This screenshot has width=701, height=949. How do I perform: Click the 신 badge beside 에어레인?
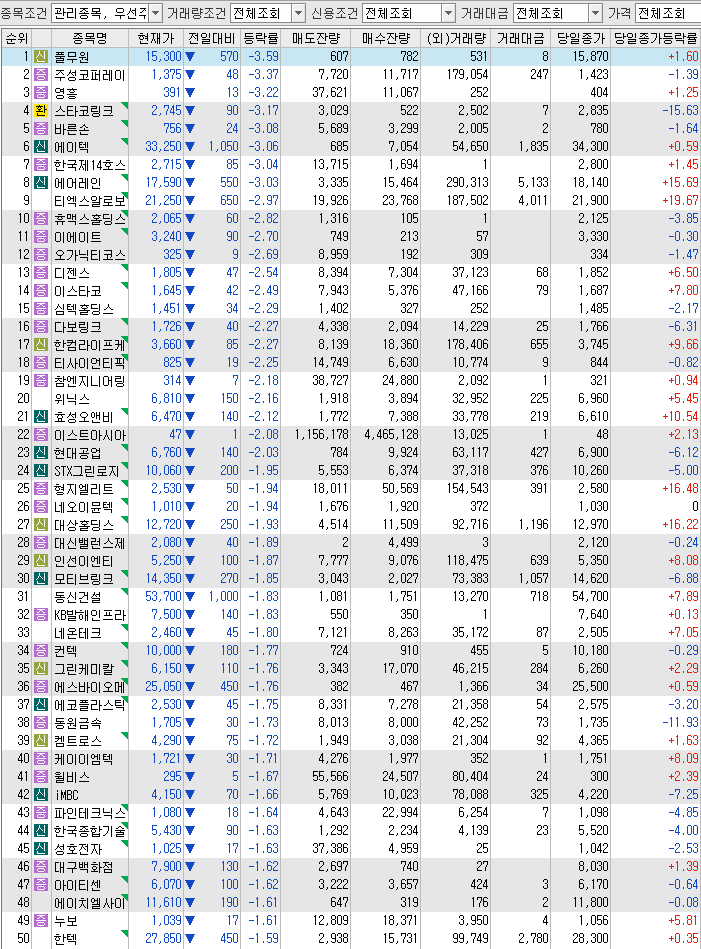[40, 182]
